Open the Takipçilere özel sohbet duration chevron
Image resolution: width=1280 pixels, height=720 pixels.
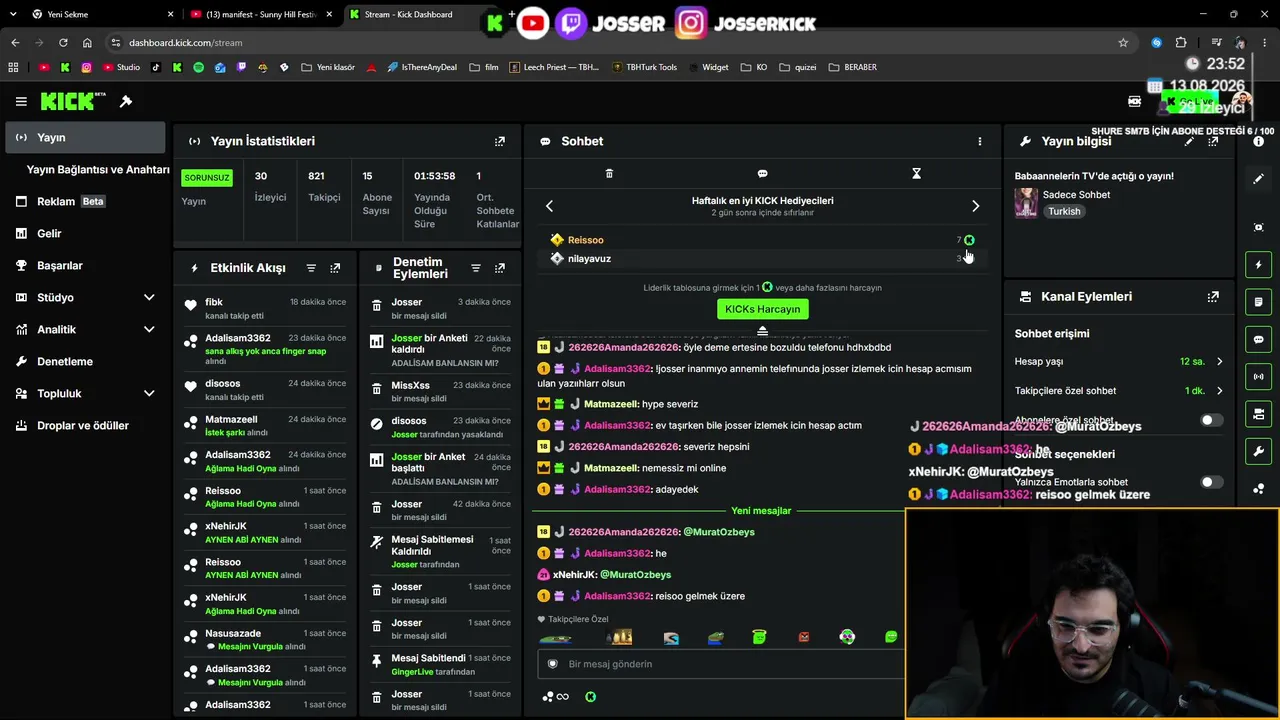[x=1219, y=391]
